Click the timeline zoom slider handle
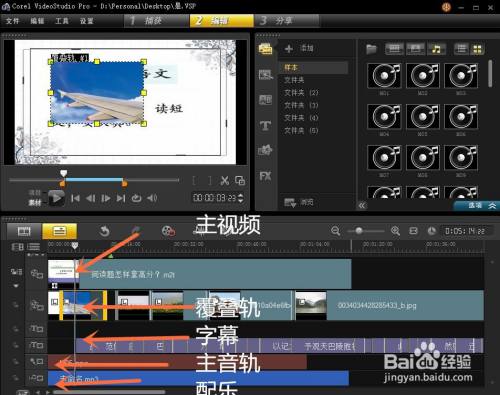 tap(359, 231)
